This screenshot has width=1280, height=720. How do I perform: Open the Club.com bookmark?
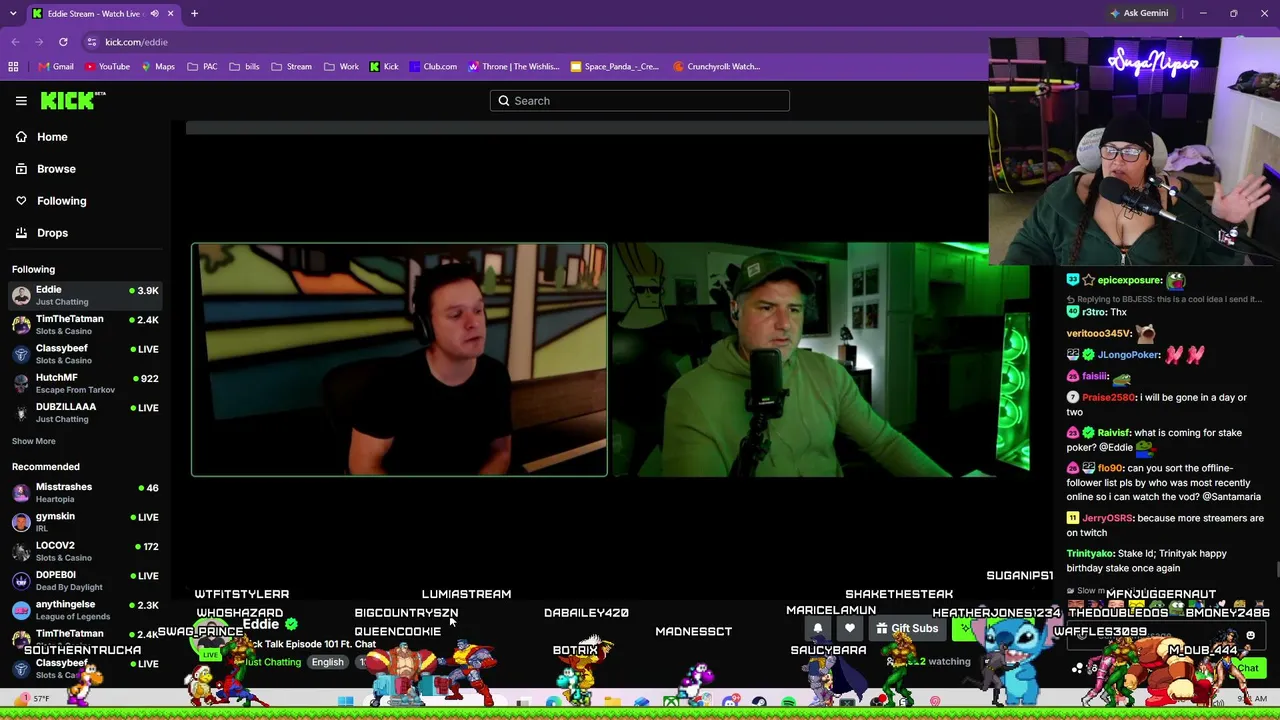432,67
